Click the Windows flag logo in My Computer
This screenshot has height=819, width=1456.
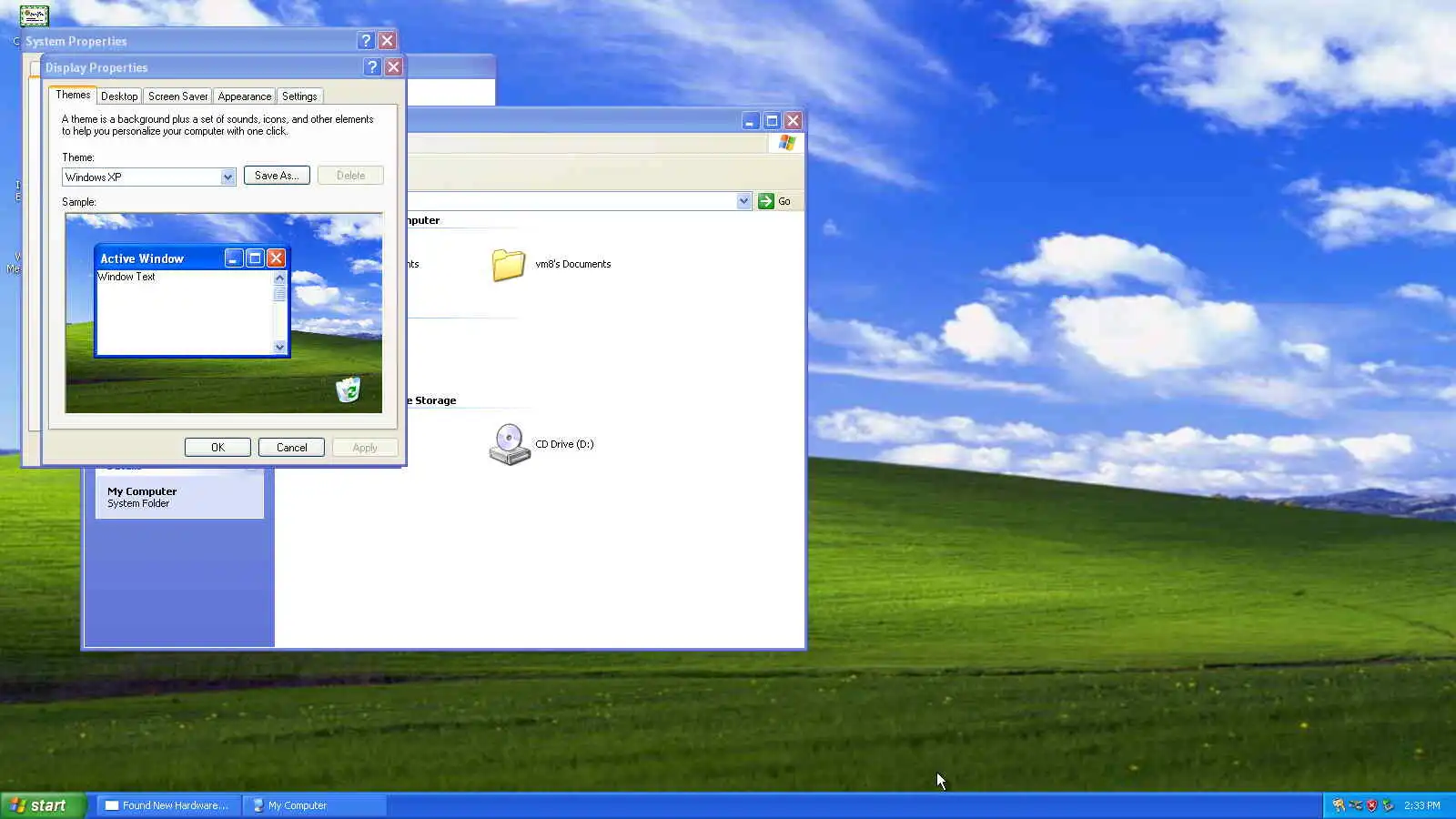point(787,143)
